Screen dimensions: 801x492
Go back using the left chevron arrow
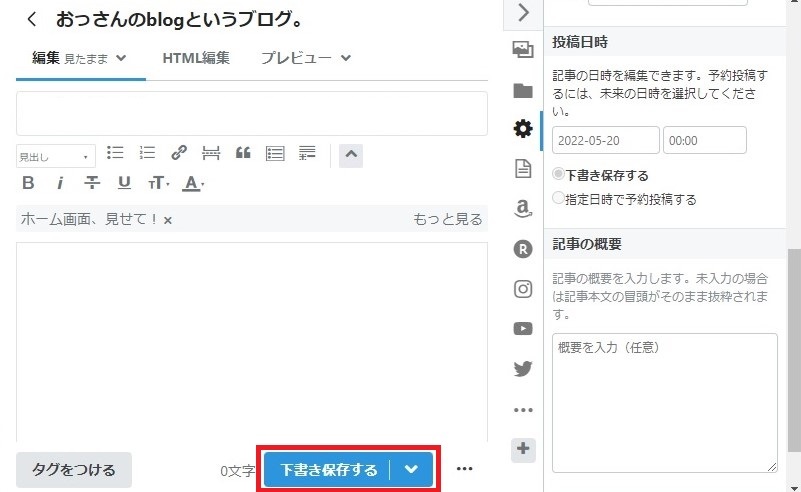(32, 19)
